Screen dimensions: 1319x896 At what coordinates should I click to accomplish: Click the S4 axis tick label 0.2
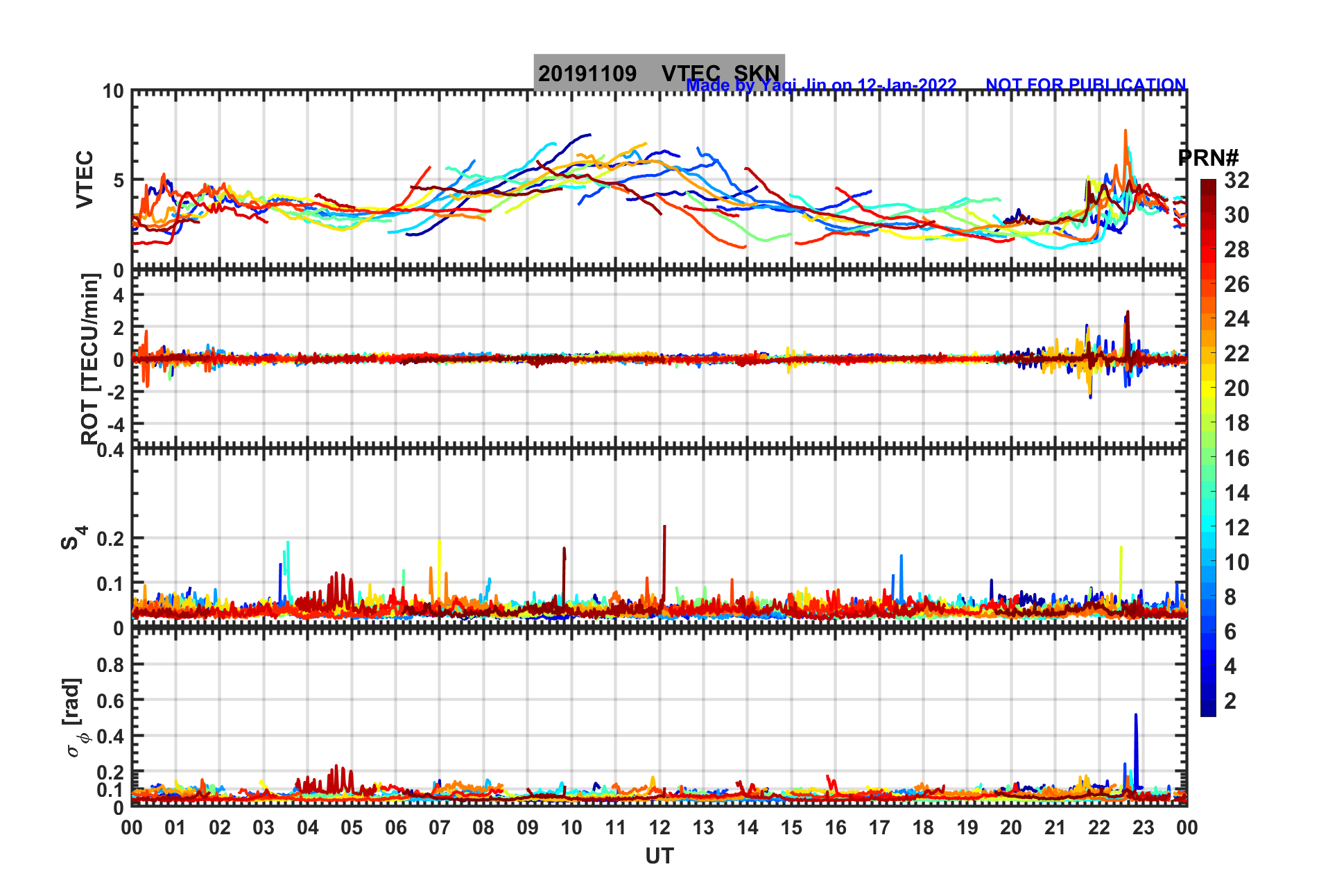click(112, 539)
